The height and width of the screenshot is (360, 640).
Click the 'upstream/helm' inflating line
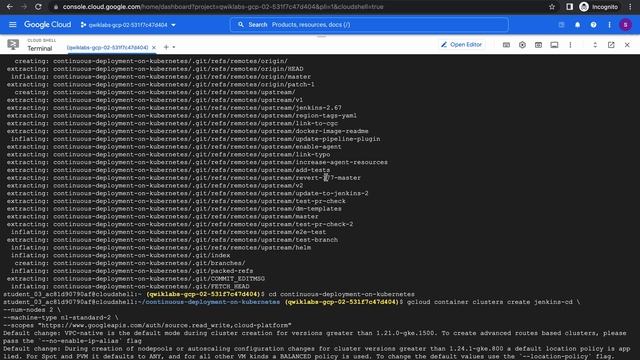(161, 248)
